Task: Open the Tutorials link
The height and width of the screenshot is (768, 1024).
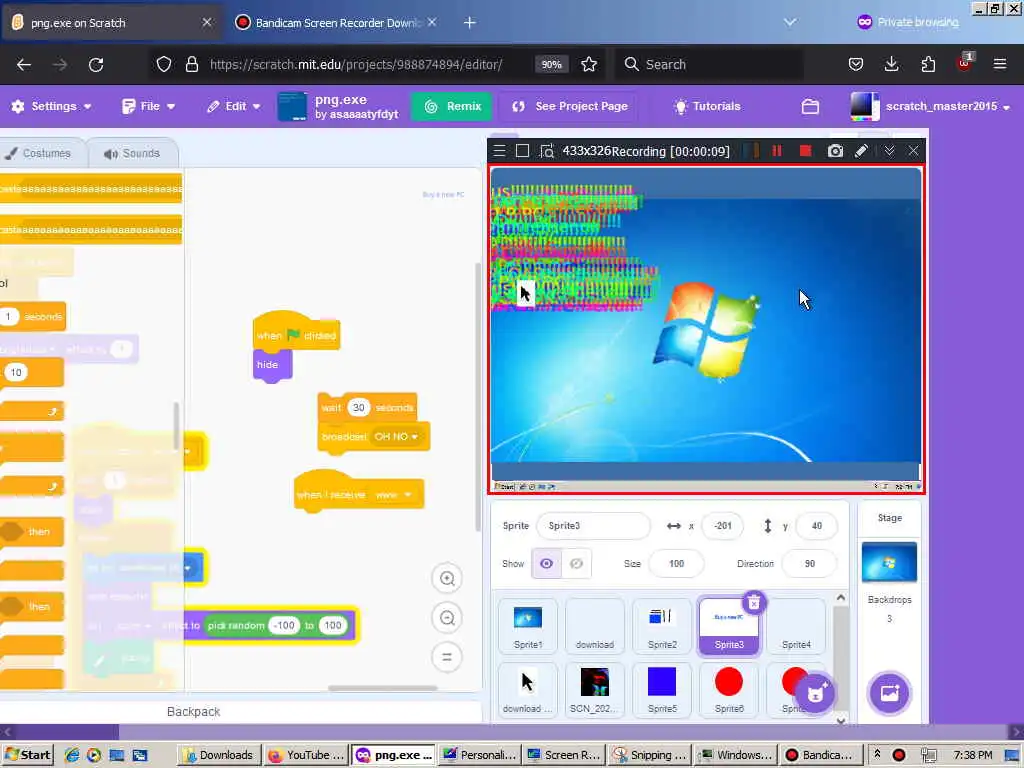Action: [707, 106]
